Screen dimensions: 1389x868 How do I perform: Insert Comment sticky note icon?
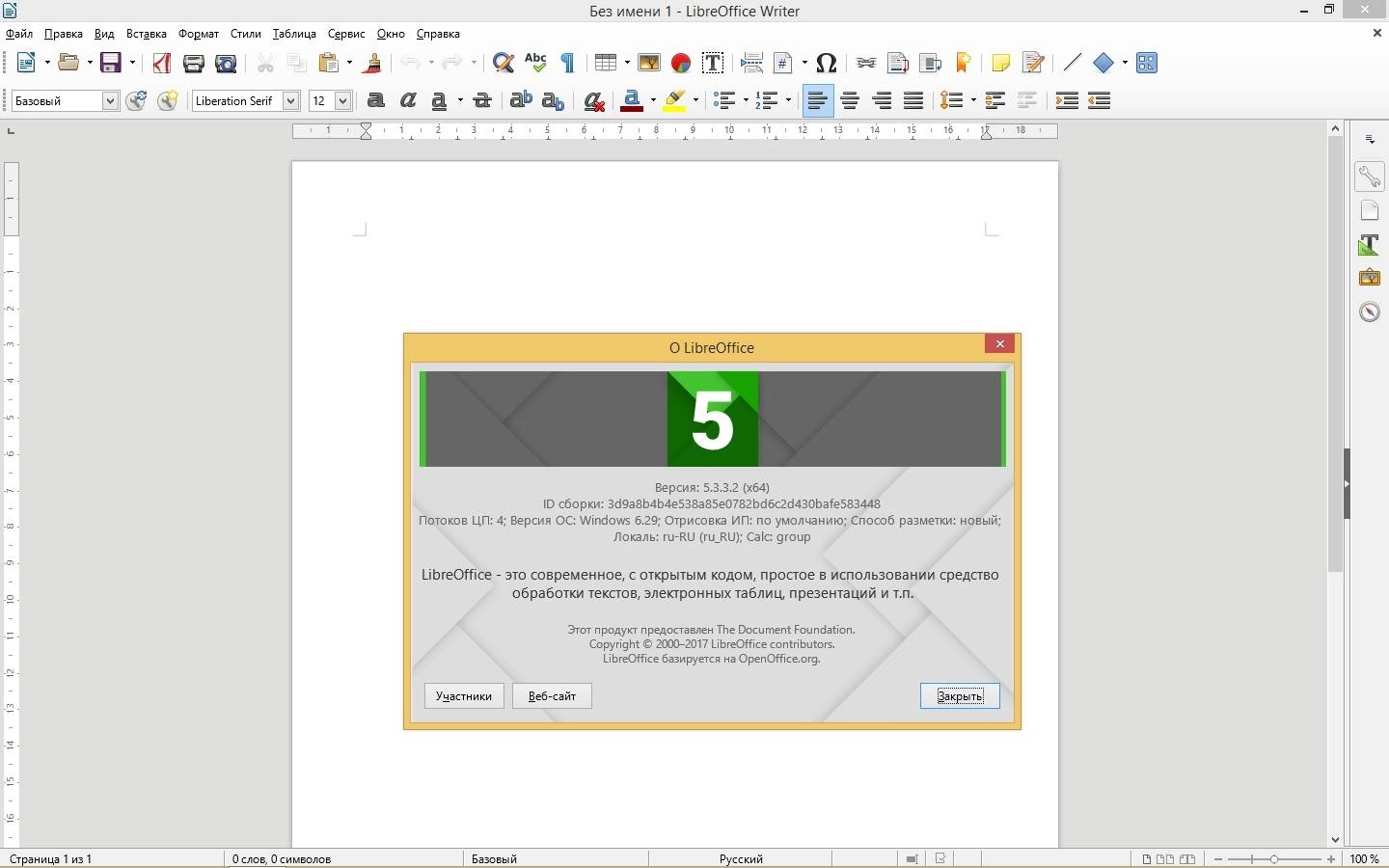click(x=1001, y=63)
